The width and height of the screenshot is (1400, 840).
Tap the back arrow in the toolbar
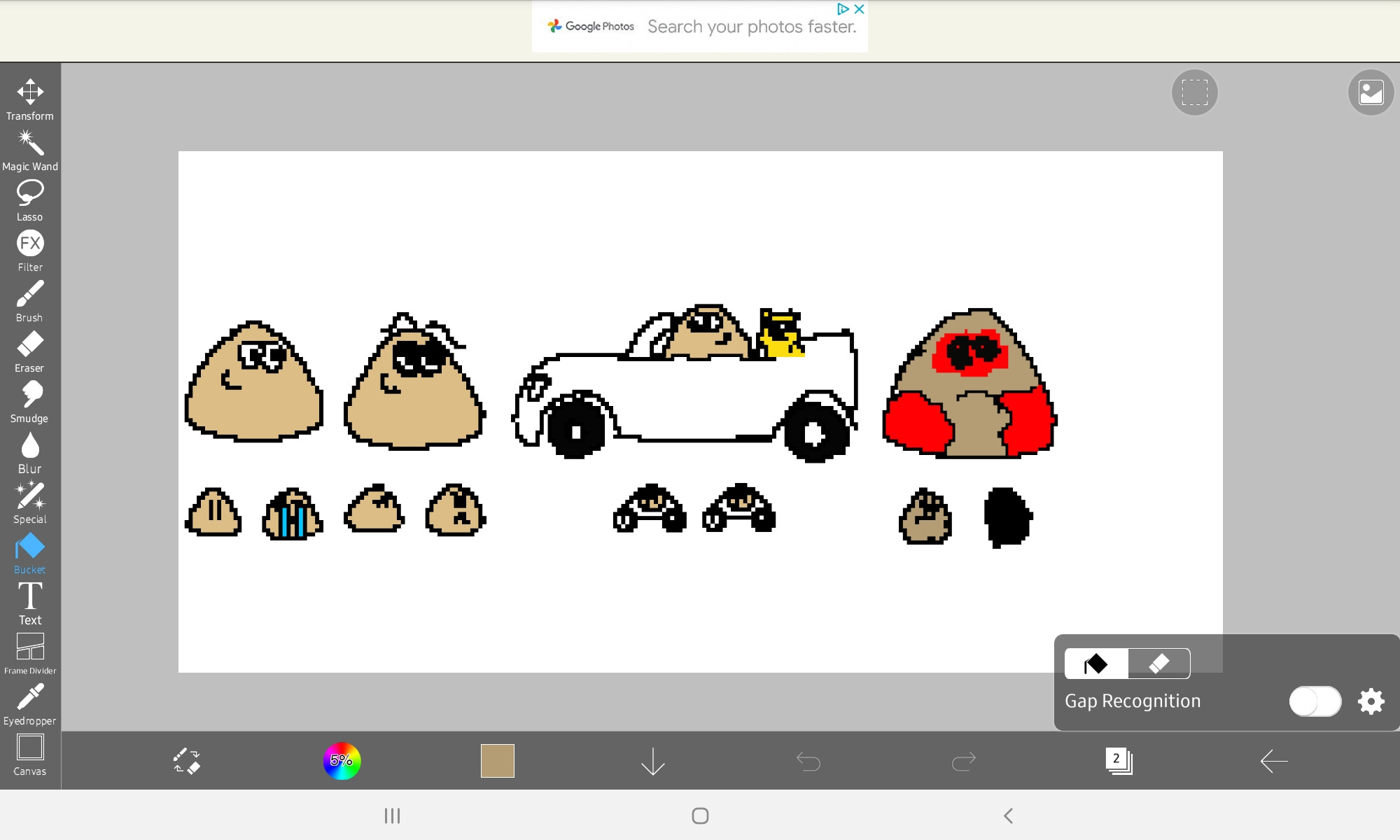(x=1274, y=761)
